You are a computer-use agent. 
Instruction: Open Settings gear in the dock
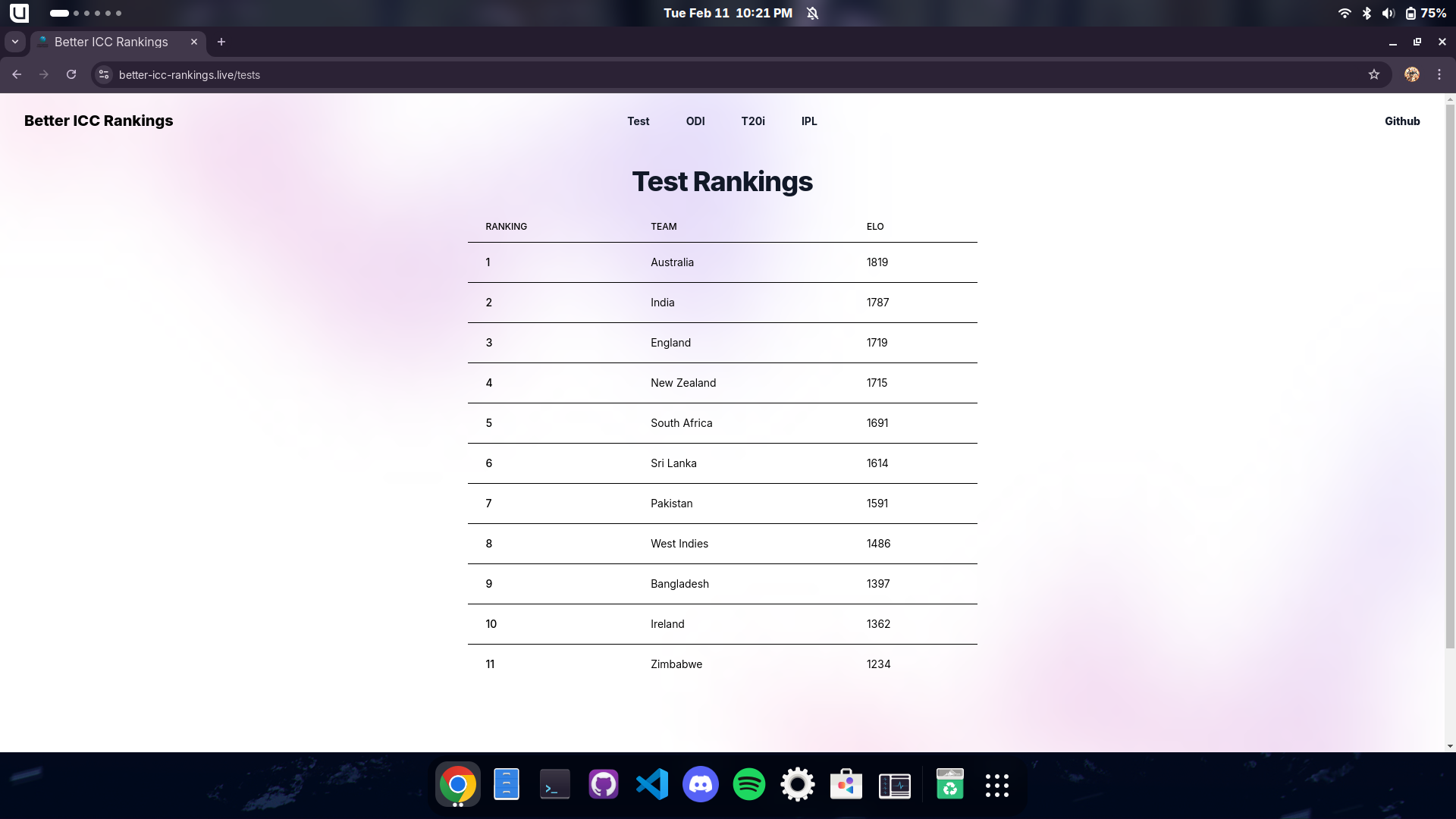pos(798,784)
